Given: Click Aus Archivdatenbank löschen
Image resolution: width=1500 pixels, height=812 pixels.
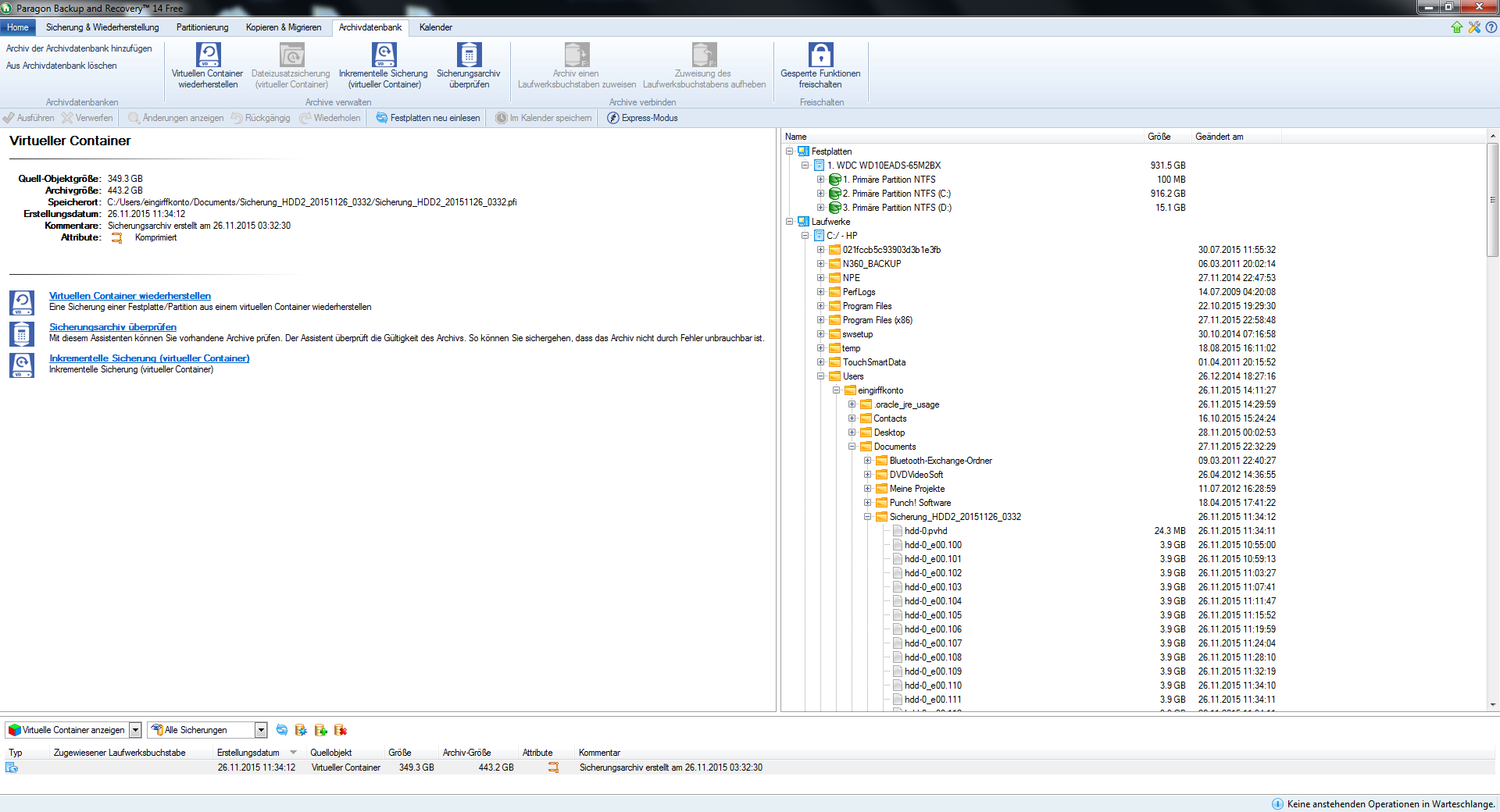Looking at the screenshot, I should pos(62,66).
